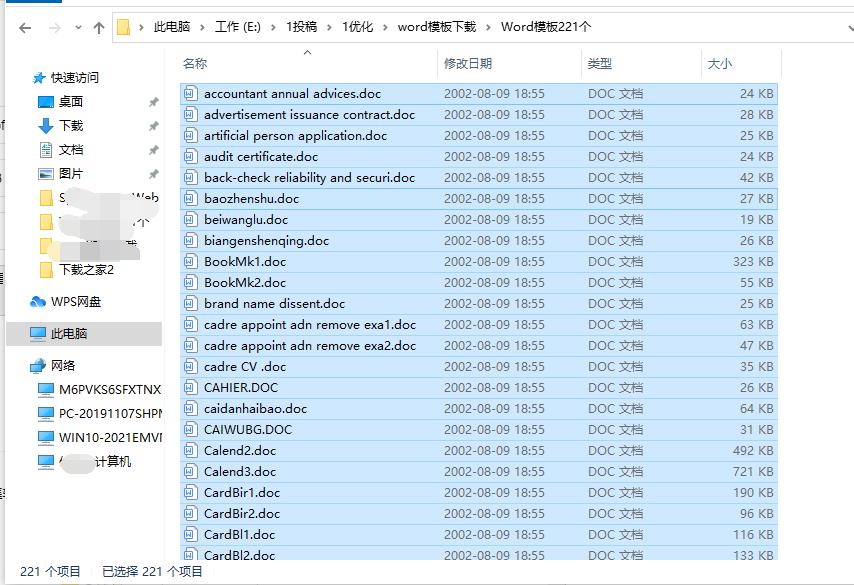This screenshot has width=854, height=585.
Task: Click the word模板下载 breadcrumb segment
Action: pyautogui.click(x=436, y=27)
